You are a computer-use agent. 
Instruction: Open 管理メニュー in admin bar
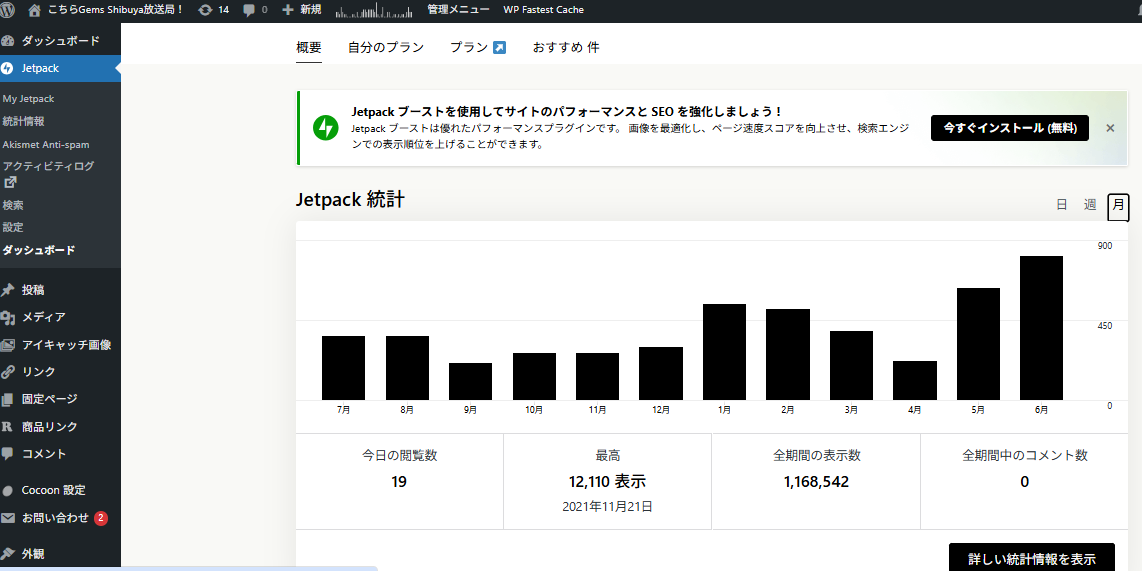coord(458,10)
